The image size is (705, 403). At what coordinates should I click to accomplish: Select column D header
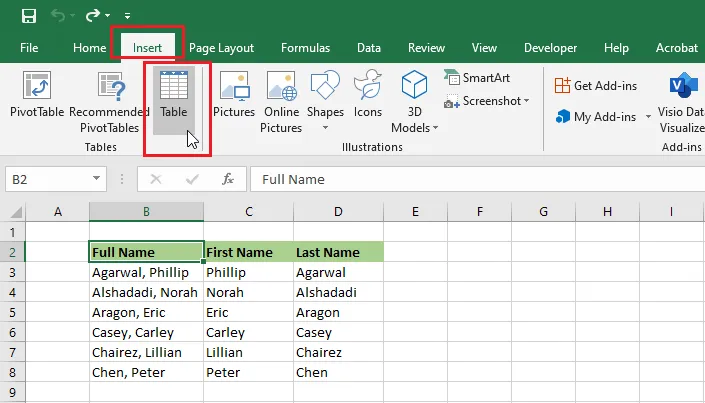339,211
